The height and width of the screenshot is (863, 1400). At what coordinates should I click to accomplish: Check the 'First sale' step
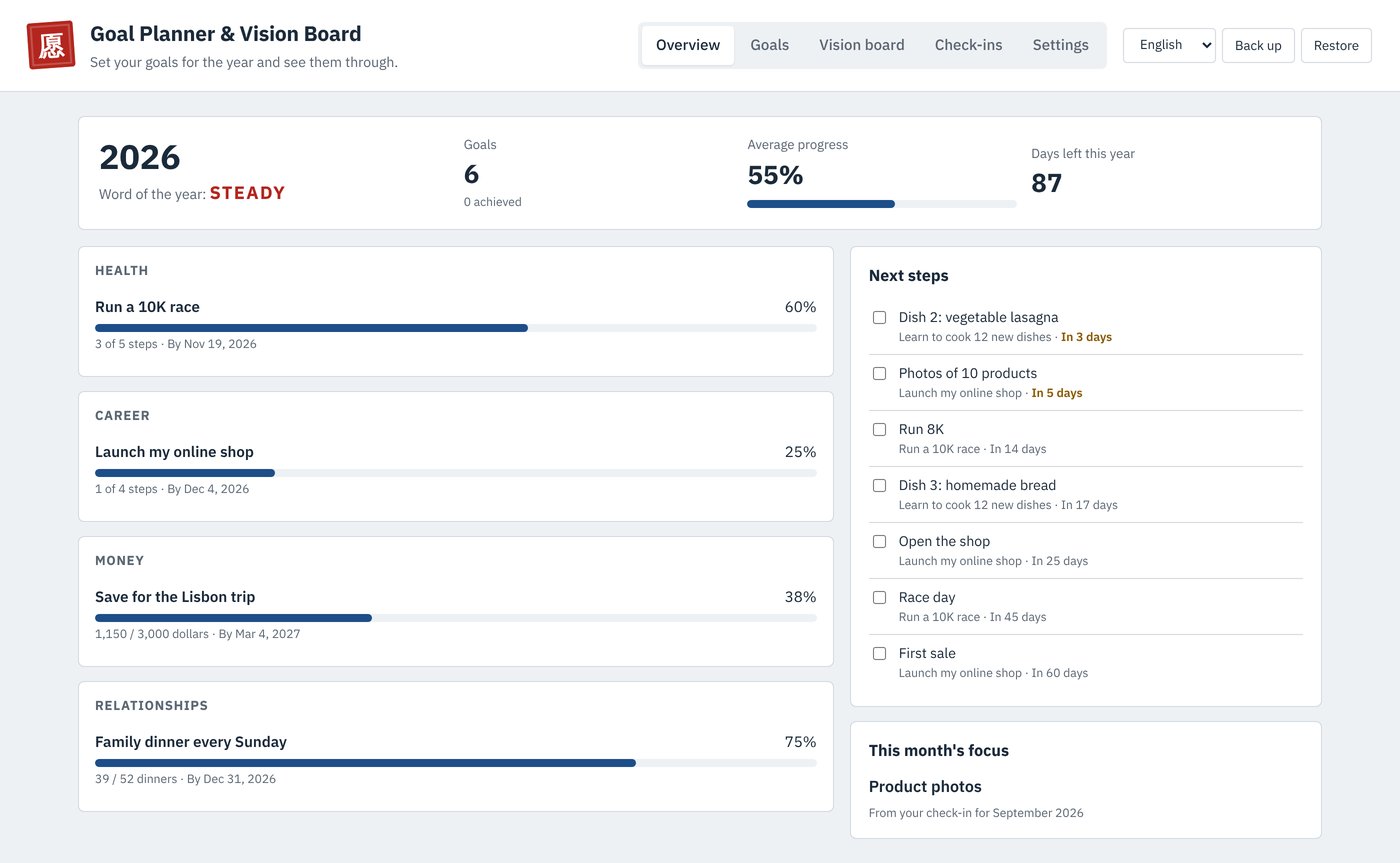tap(880, 653)
